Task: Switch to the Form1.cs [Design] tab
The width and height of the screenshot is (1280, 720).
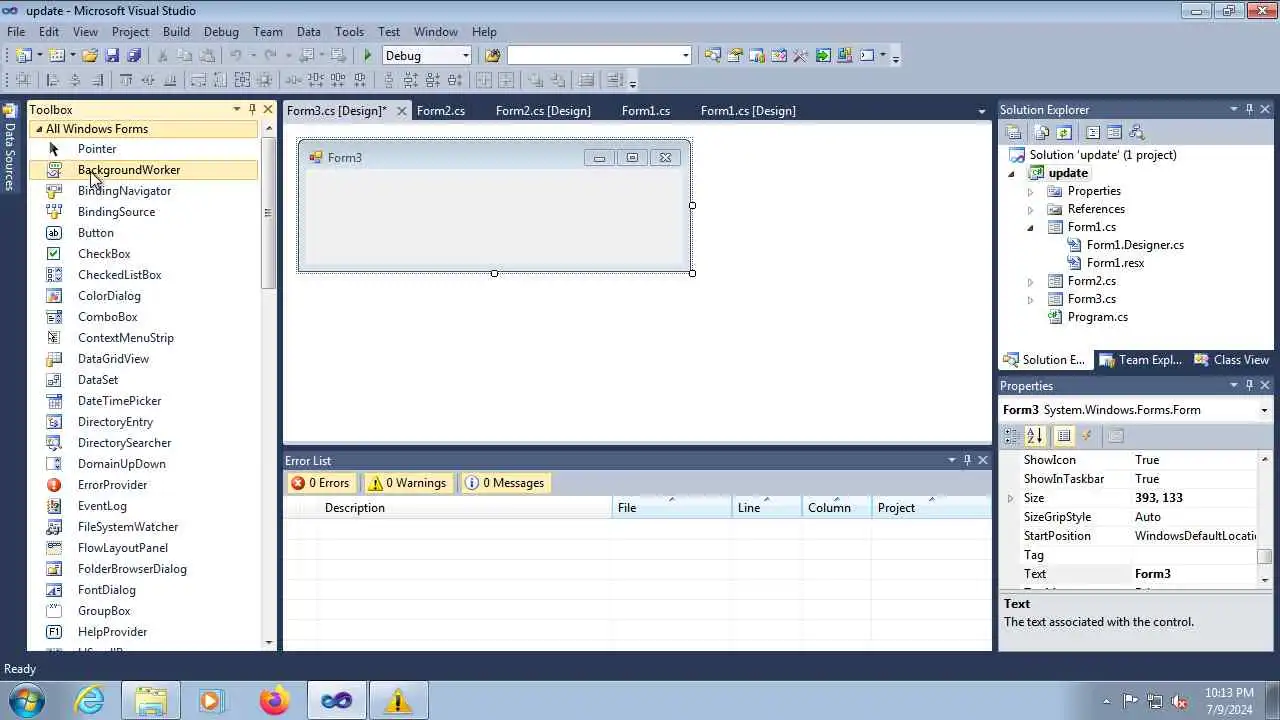Action: (748, 111)
